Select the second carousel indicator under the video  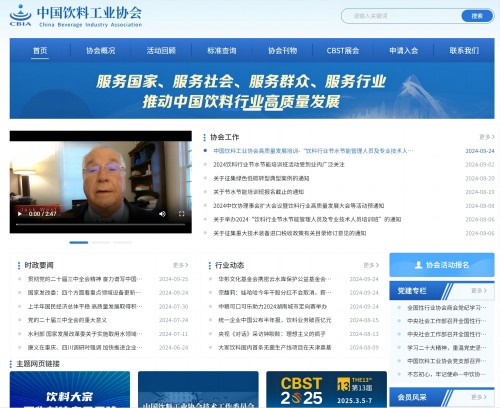(x=101, y=243)
